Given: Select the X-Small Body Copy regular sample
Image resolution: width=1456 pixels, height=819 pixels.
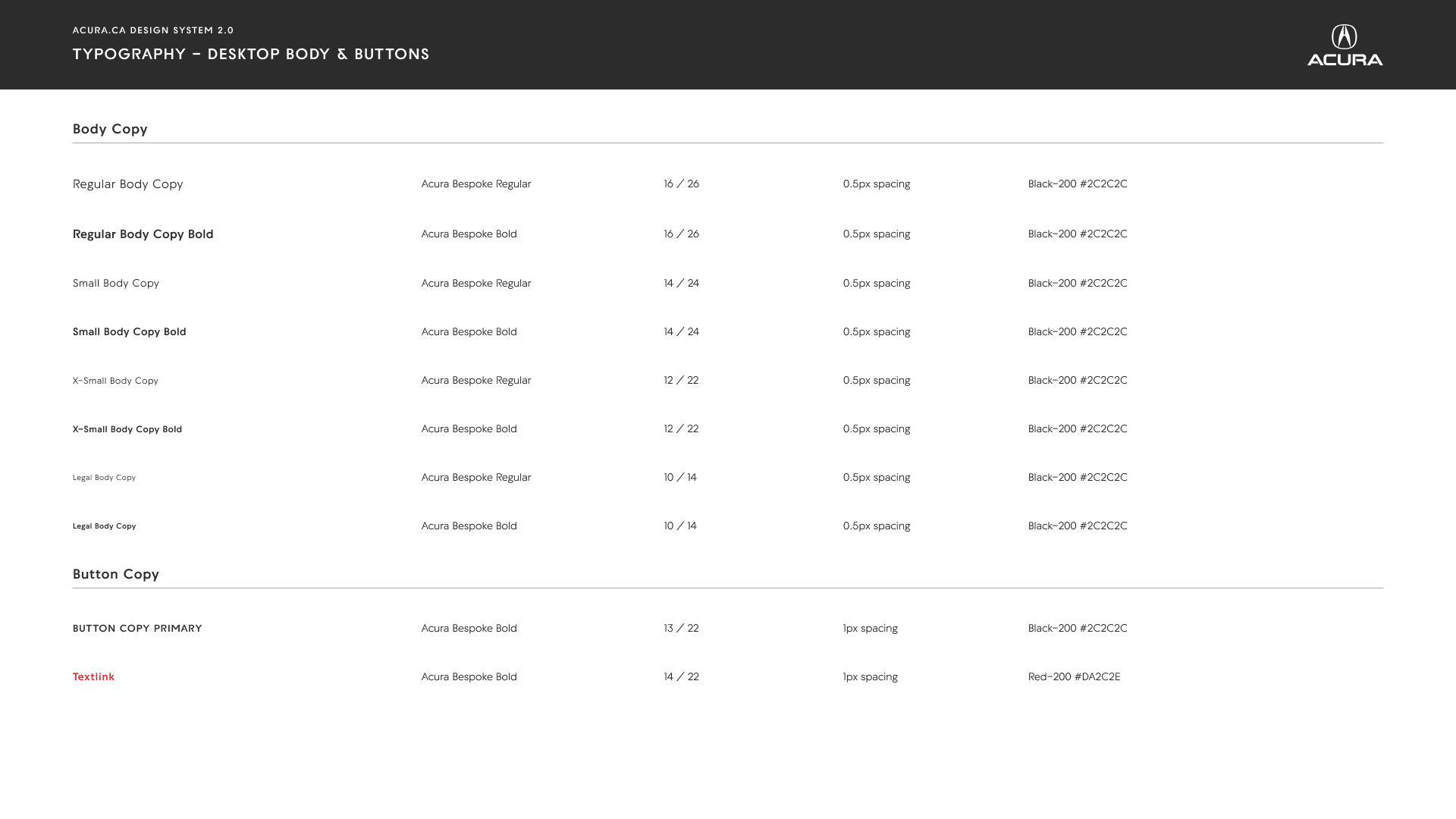Looking at the screenshot, I should pos(115,381).
